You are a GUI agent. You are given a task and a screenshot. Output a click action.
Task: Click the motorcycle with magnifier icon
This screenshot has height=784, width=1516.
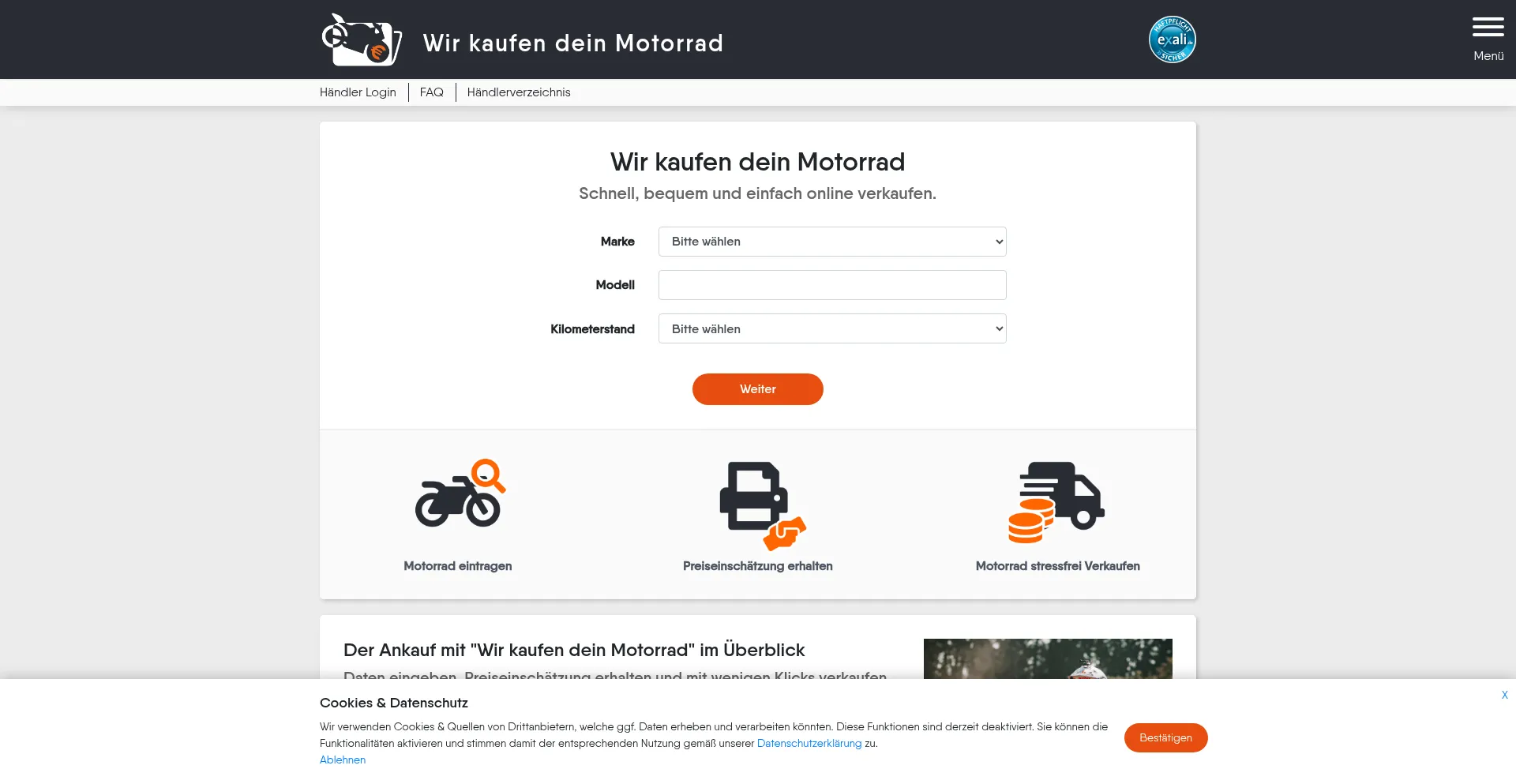(460, 493)
